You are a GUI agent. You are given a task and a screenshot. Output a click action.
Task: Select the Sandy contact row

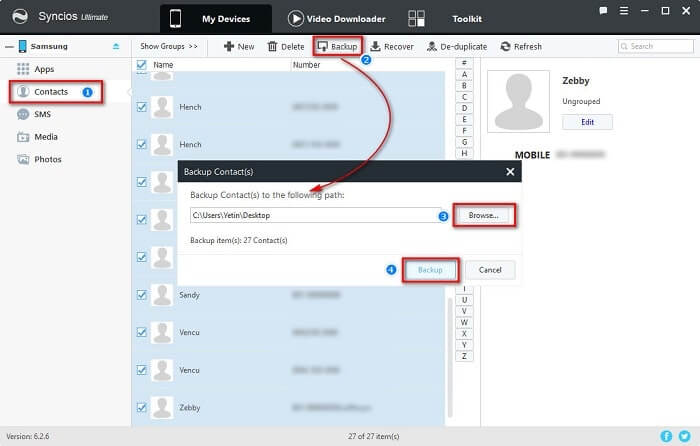[x=288, y=295]
